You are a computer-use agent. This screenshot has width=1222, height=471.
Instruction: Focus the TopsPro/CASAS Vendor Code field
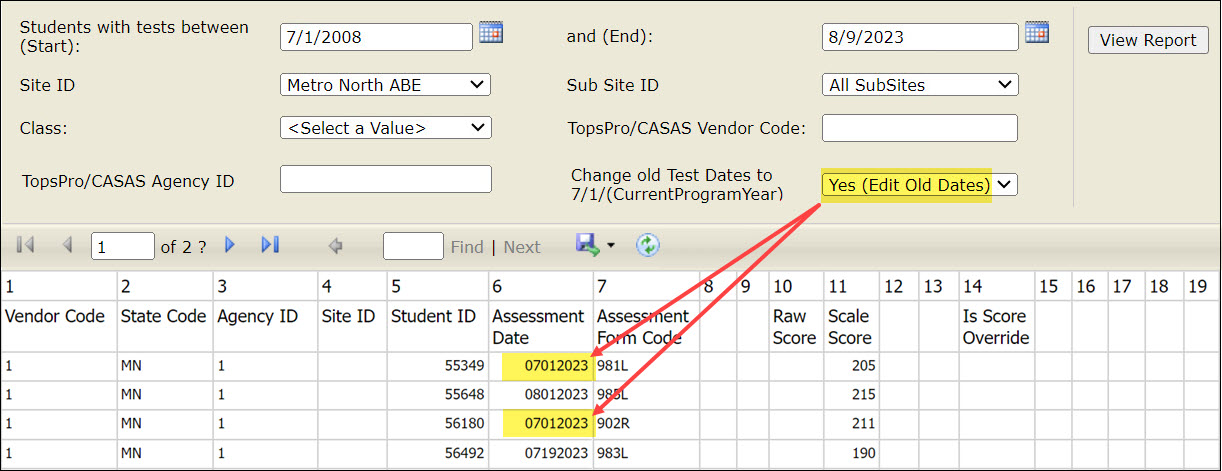click(919, 128)
